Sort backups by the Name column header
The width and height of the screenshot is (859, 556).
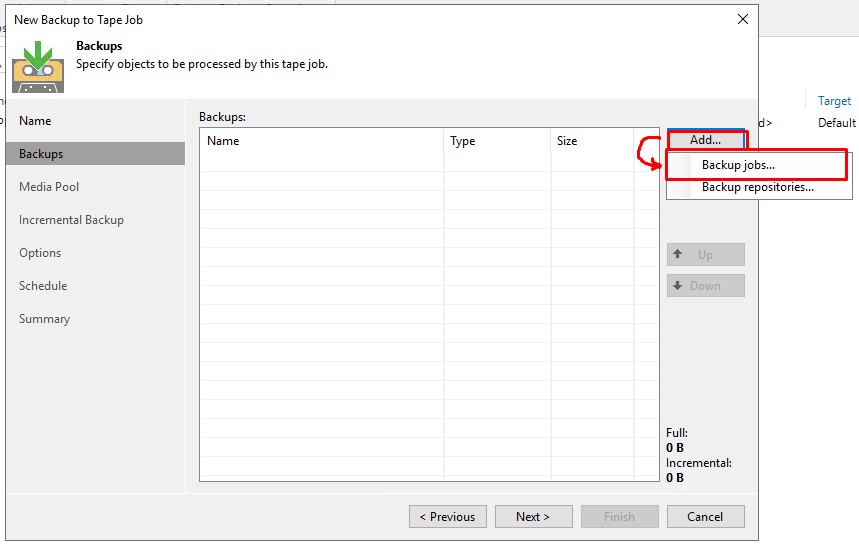pos(223,141)
